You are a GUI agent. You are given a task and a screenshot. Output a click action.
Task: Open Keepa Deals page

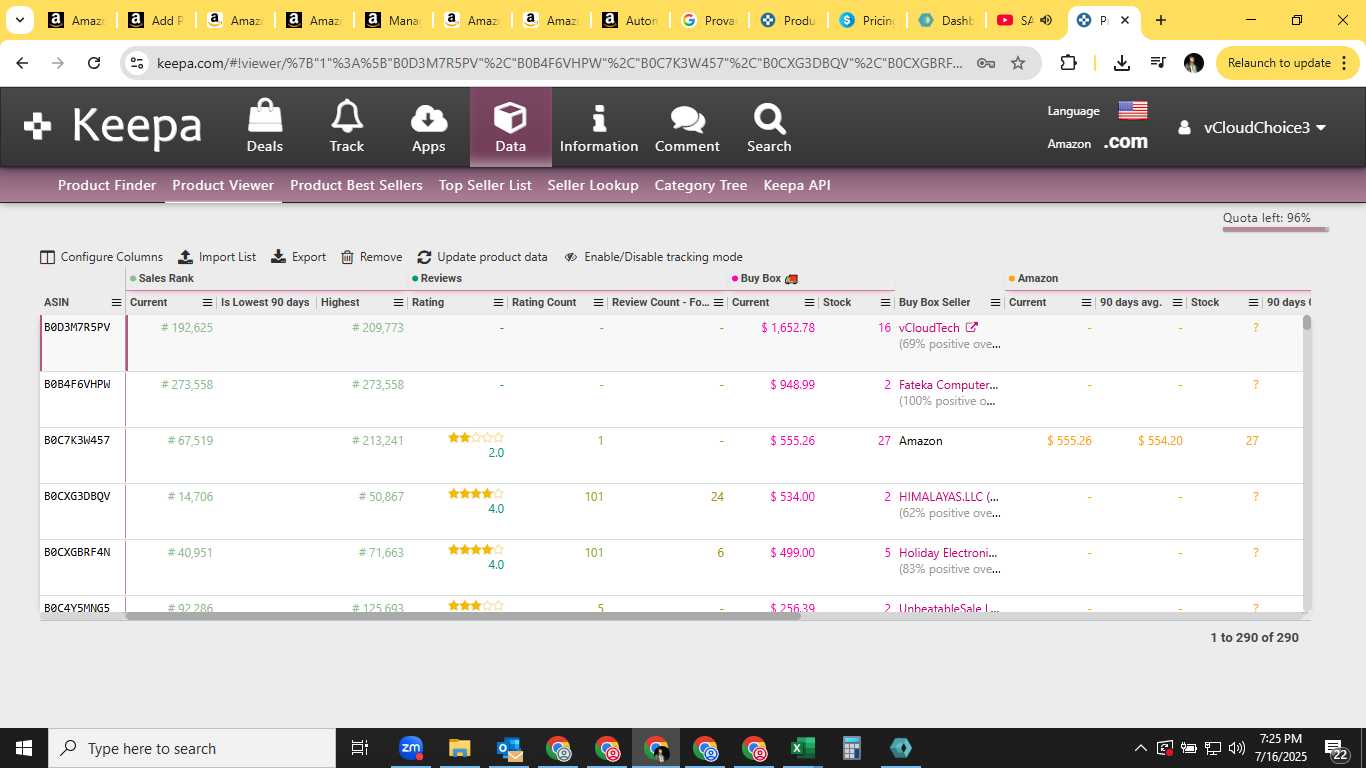(265, 126)
